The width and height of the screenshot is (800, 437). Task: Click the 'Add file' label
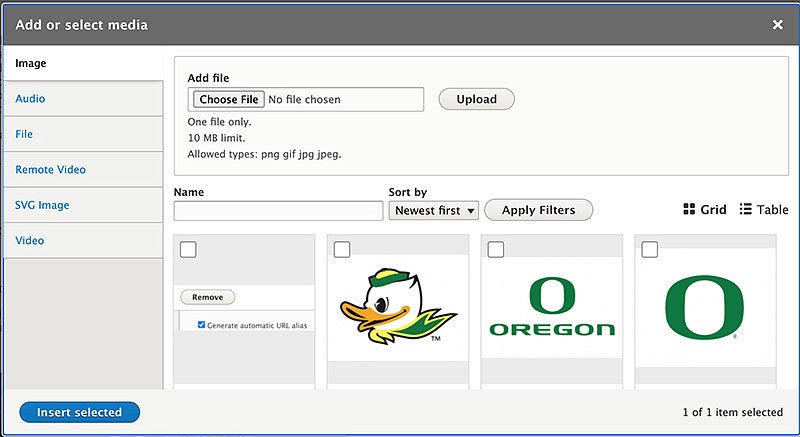[x=208, y=78]
